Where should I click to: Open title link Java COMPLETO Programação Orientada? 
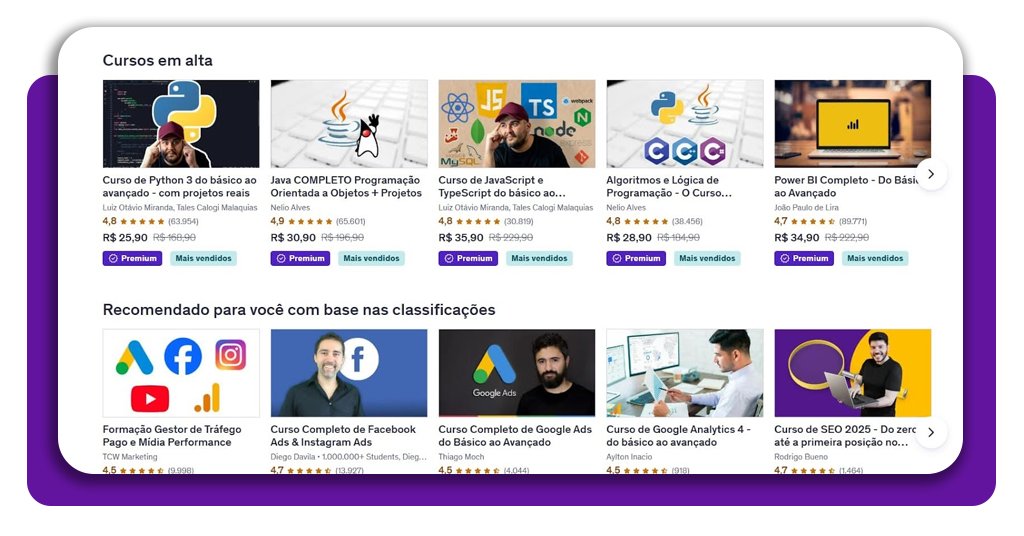pyautogui.click(x=346, y=187)
